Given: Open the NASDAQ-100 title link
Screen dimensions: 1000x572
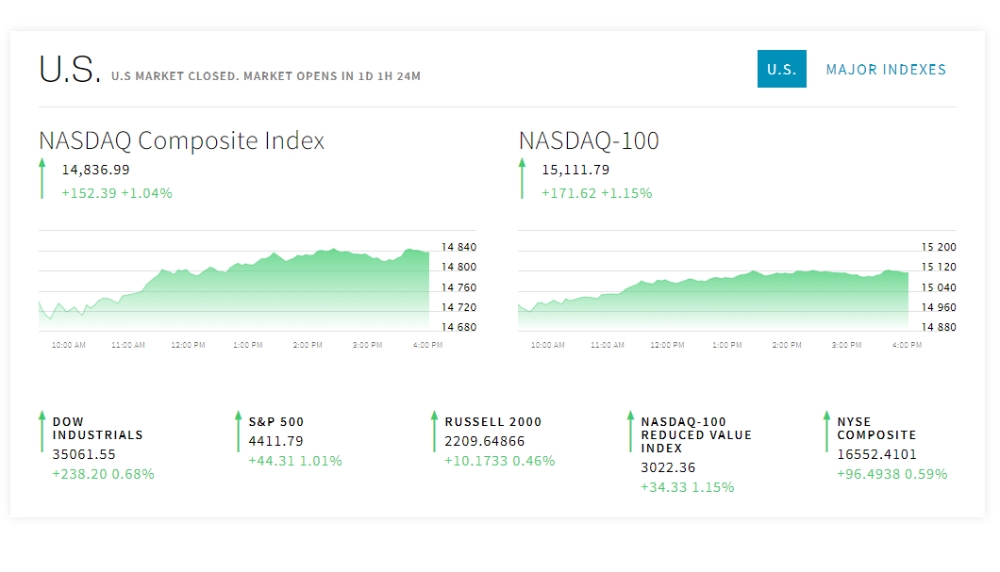Looking at the screenshot, I should point(589,140).
